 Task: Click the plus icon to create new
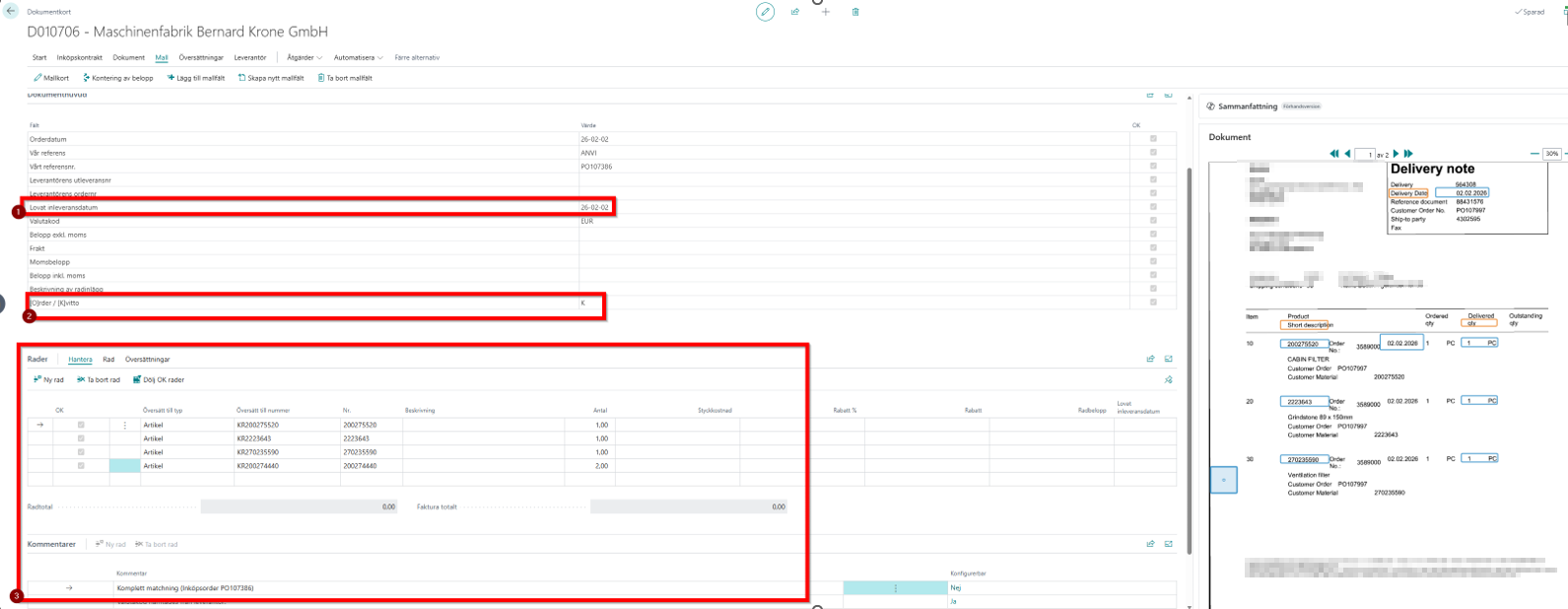pos(826,12)
